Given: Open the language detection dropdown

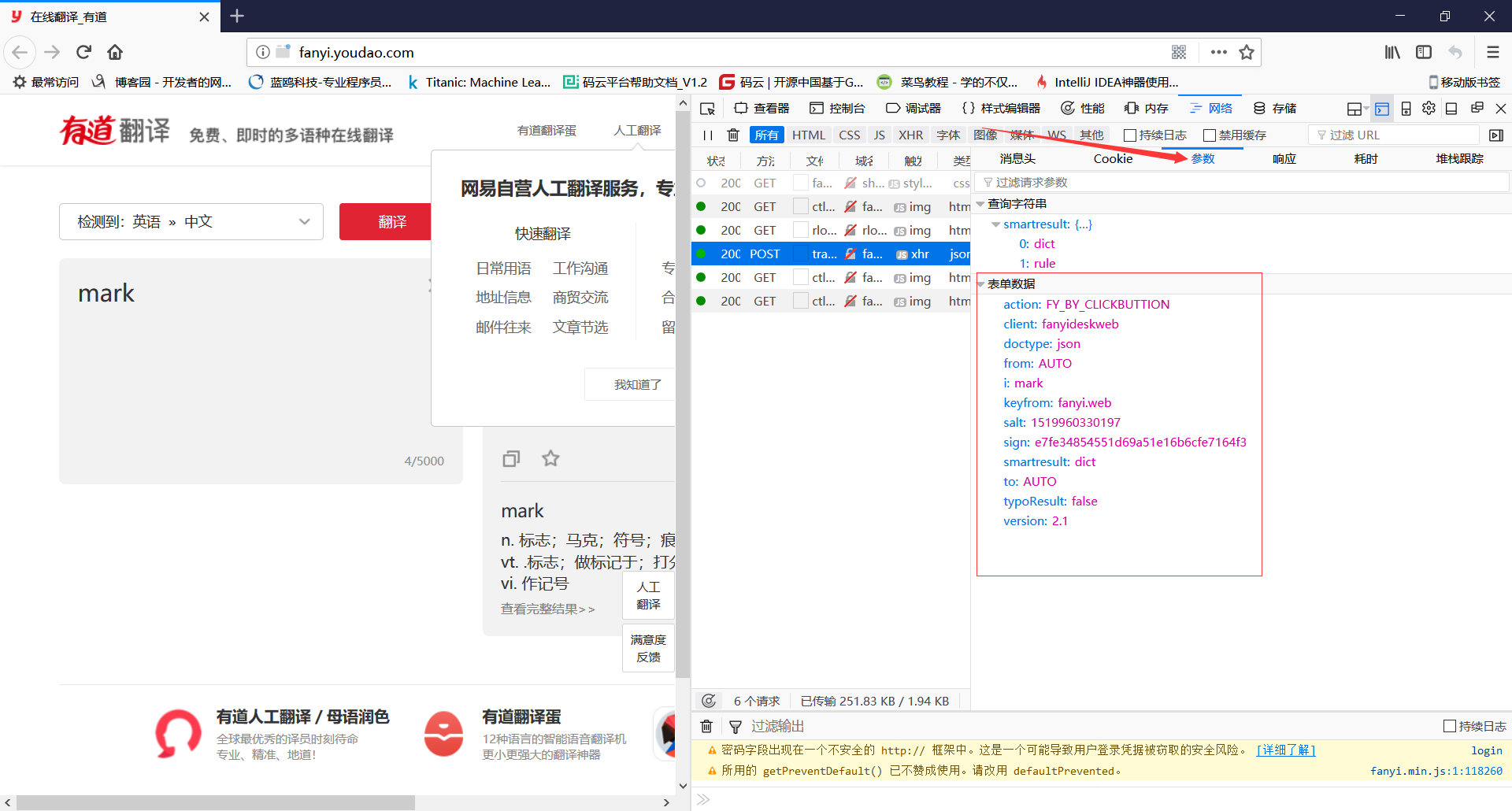Looking at the screenshot, I should pyautogui.click(x=191, y=222).
